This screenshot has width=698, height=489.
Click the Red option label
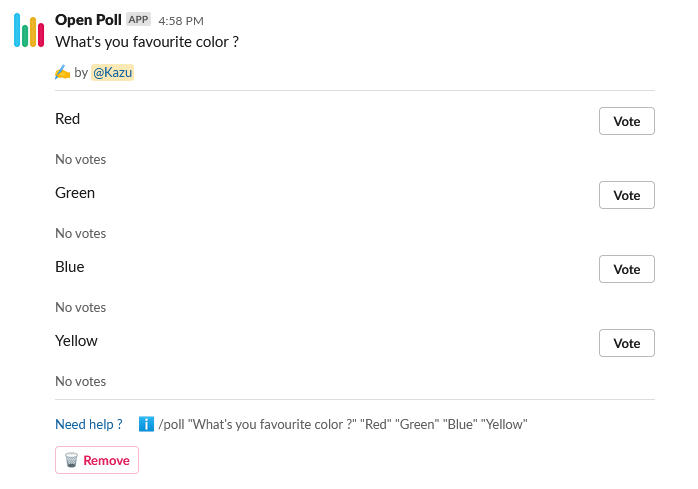(68, 119)
